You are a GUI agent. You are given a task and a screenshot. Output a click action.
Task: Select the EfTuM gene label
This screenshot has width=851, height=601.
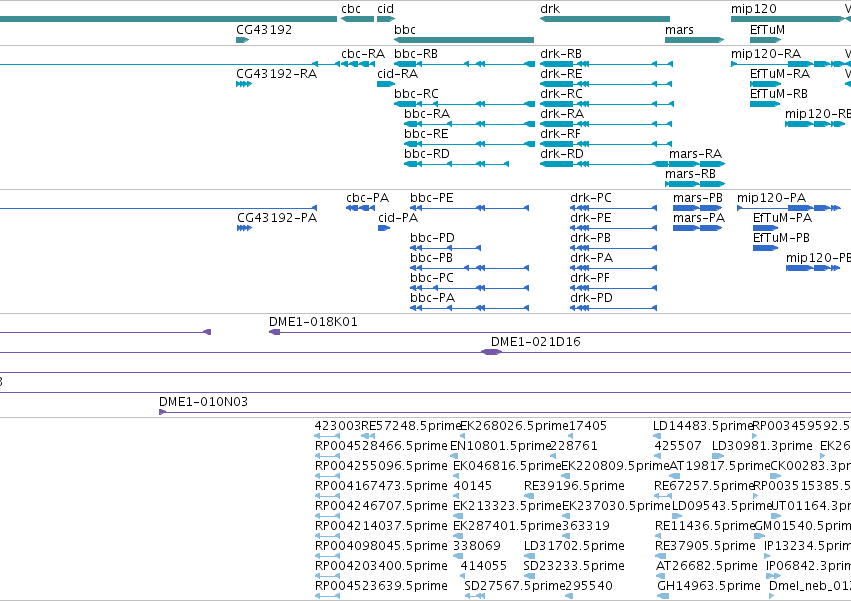[x=767, y=29]
